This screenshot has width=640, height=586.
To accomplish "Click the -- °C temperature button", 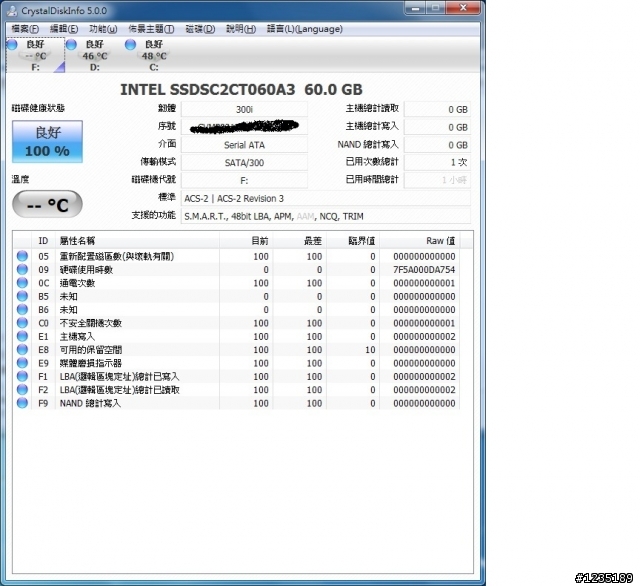I will click(47, 204).
